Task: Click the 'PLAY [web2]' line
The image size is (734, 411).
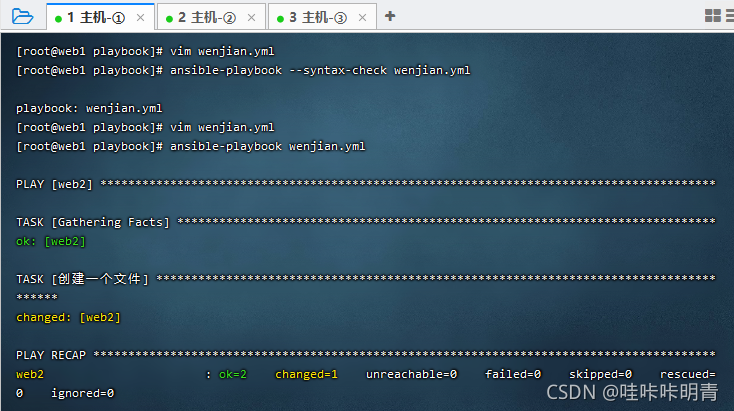Action: coord(366,184)
